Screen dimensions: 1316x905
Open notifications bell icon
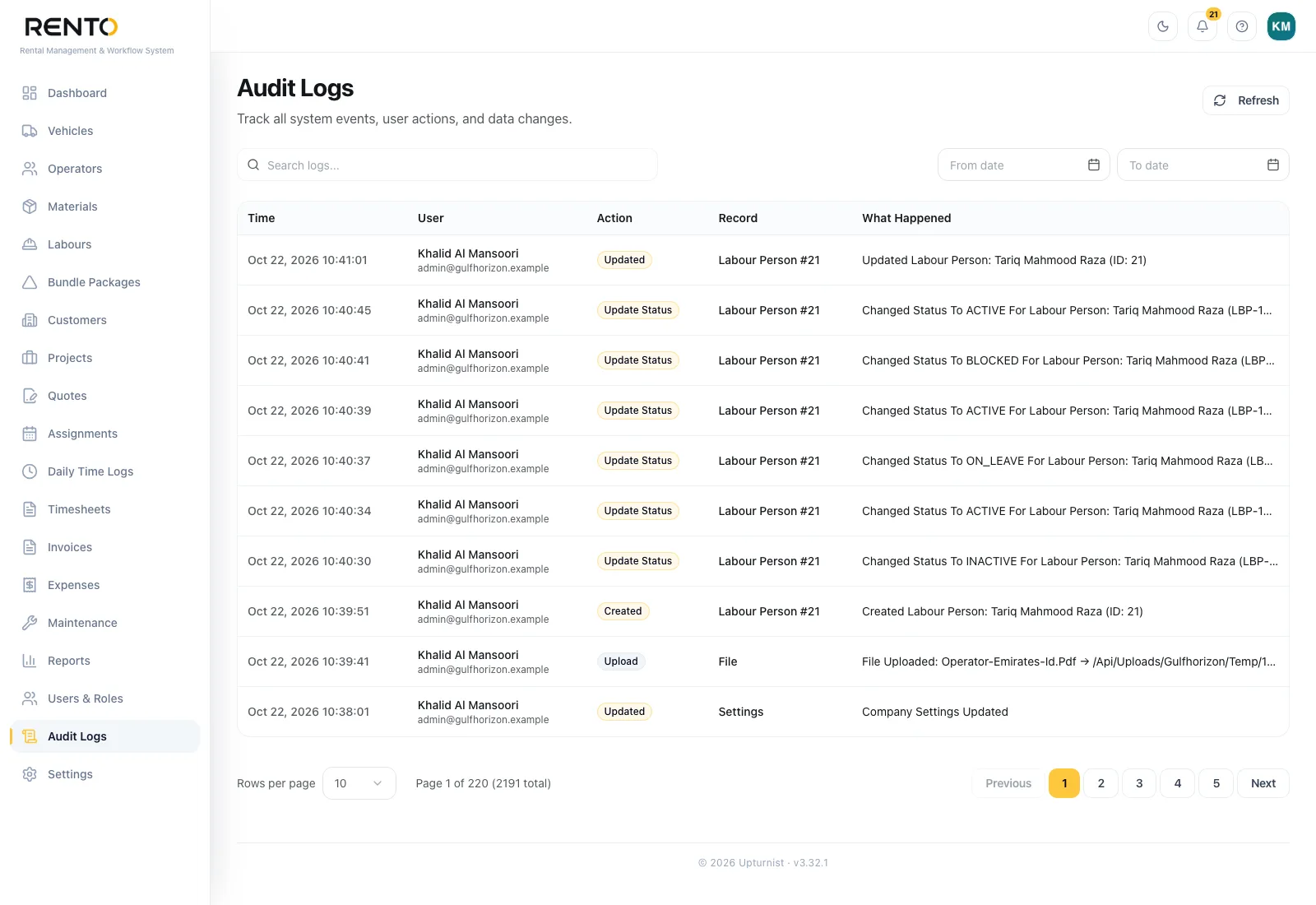point(1202,26)
